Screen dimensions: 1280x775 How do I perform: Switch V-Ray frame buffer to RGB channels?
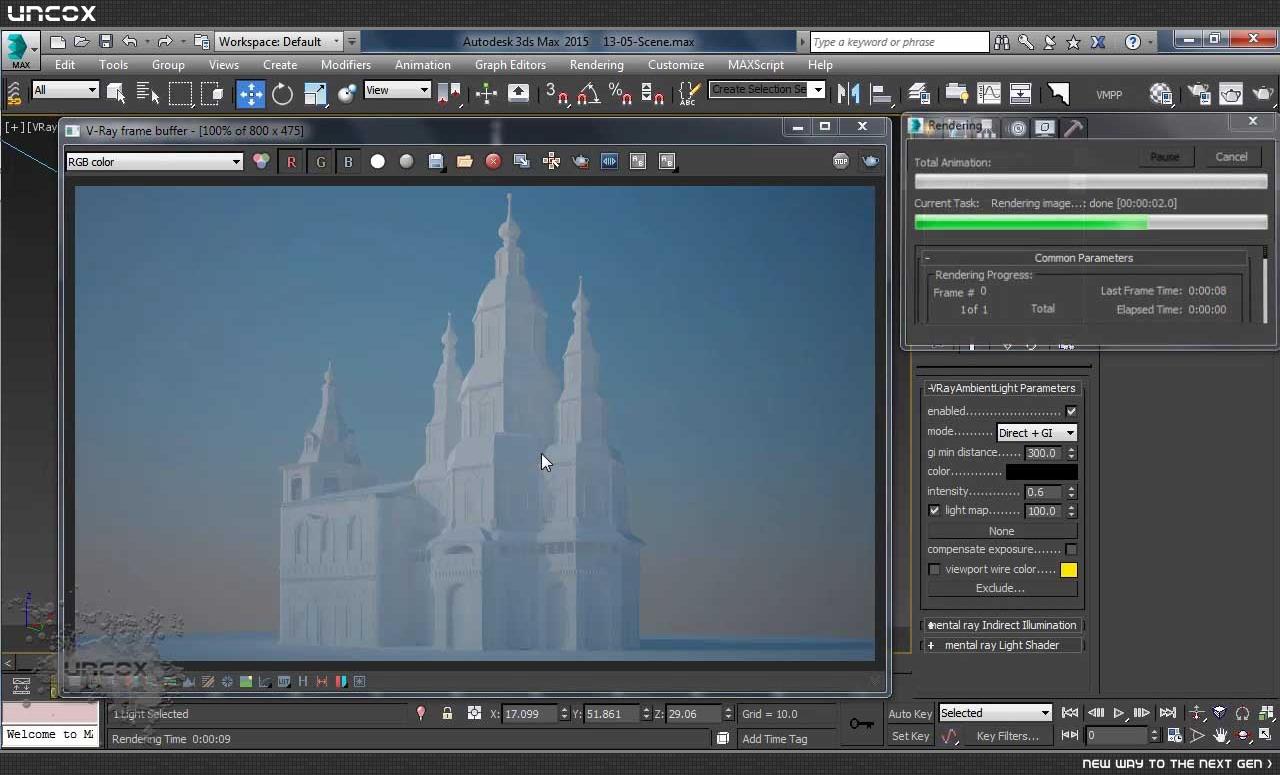click(261, 161)
